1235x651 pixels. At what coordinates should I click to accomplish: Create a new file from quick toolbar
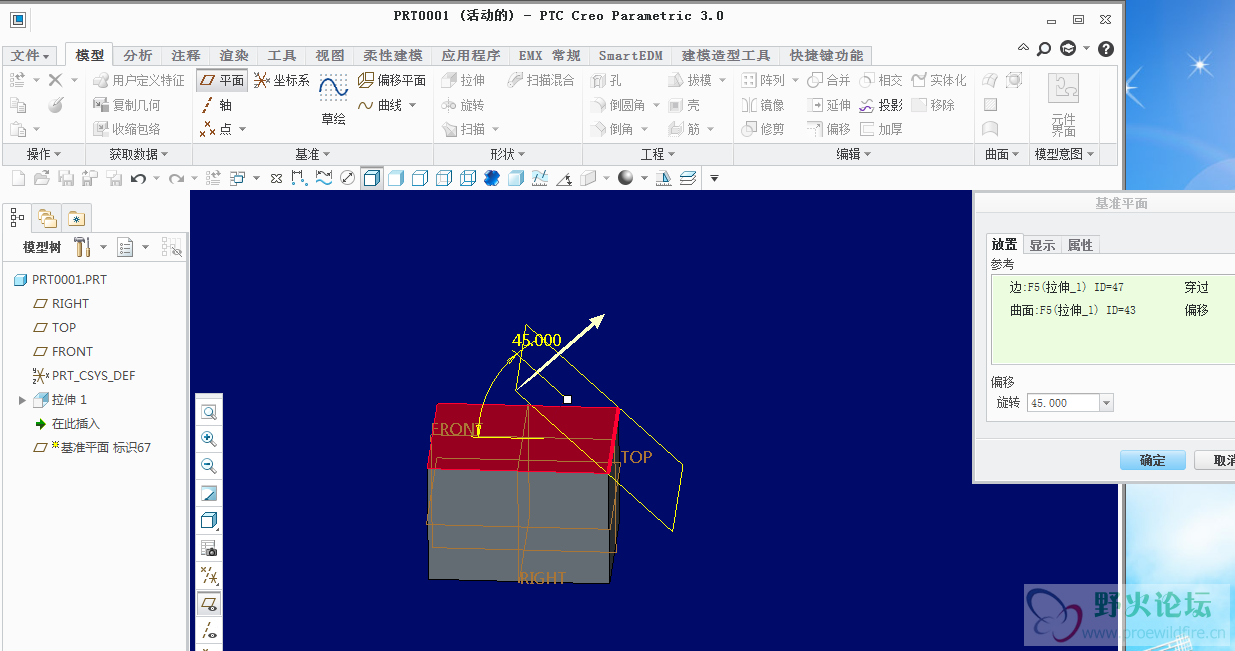point(17,178)
